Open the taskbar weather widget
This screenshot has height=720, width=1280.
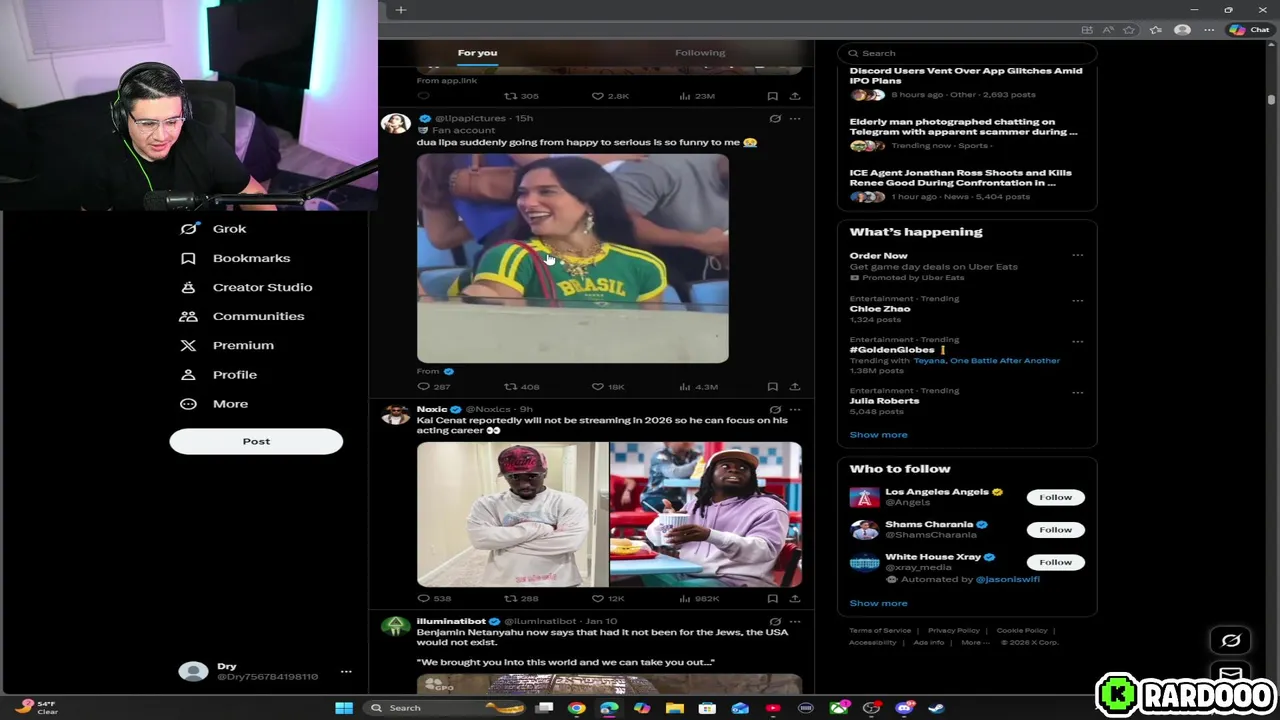click(x=35, y=708)
